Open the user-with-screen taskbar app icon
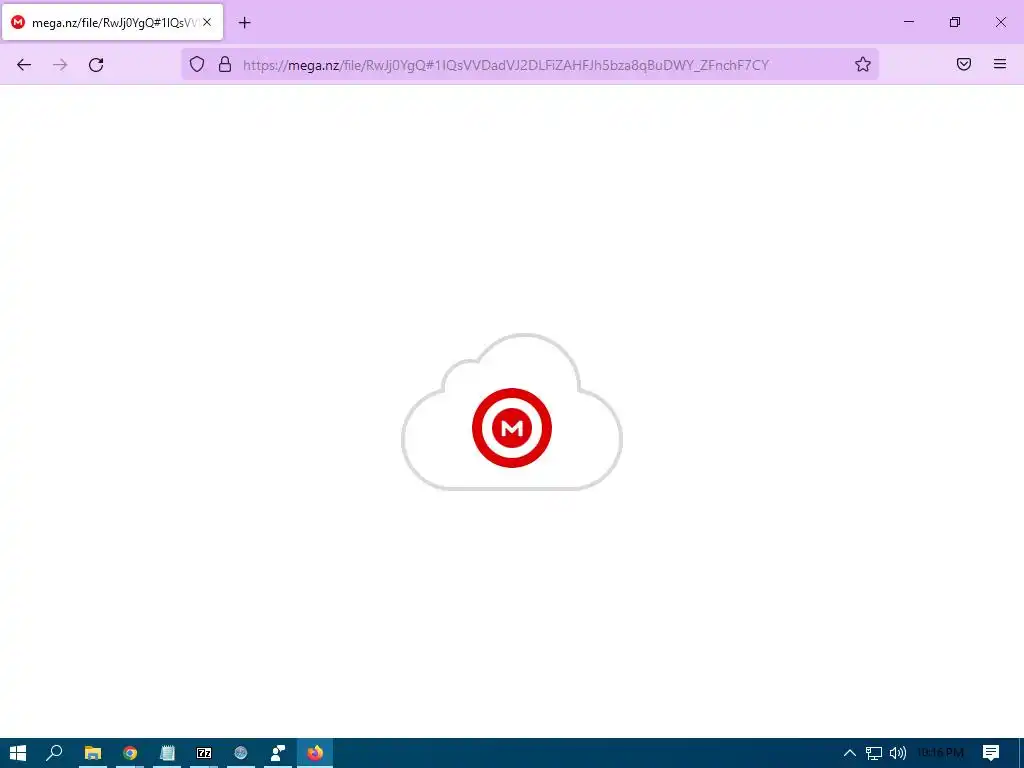 (278, 753)
